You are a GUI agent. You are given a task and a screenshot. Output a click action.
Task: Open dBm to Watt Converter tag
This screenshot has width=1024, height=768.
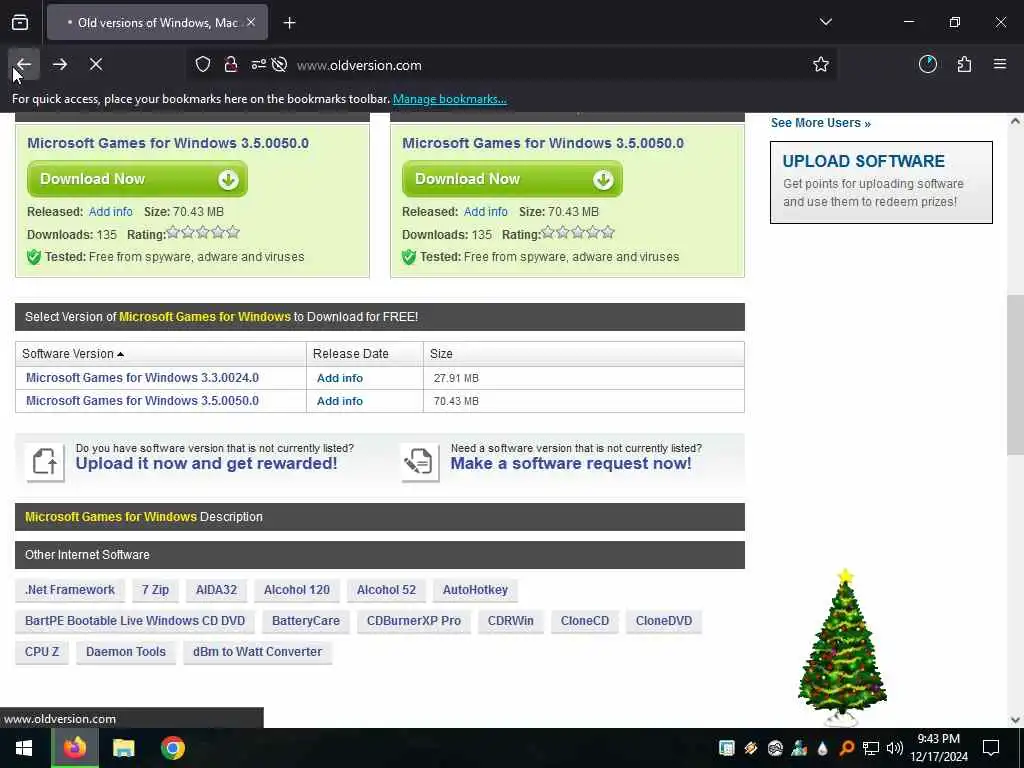257,652
